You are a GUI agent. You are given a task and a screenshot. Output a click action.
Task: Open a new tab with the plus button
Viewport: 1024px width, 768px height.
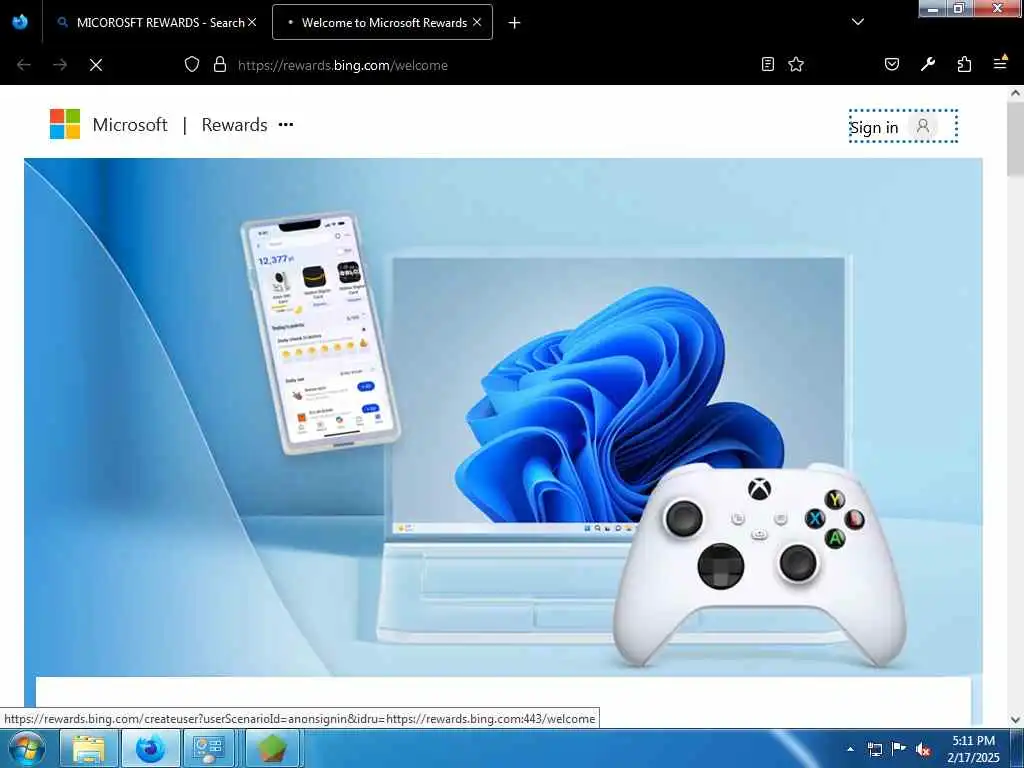click(x=515, y=23)
